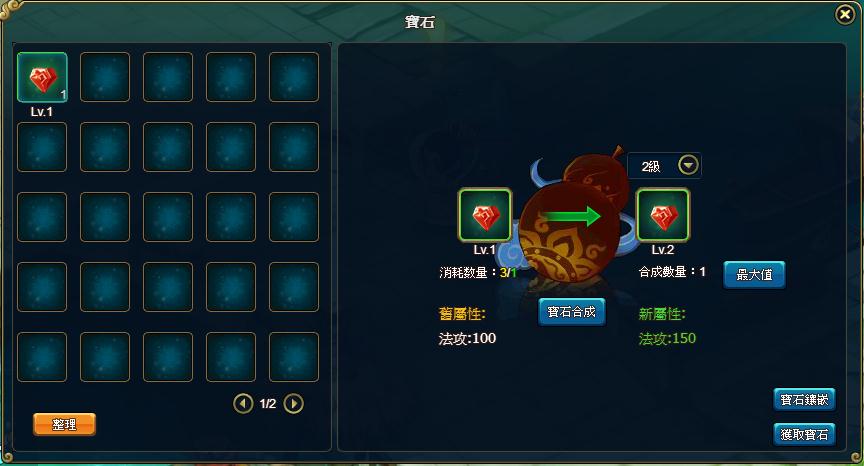Close the 寶石 window

pos(845,14)
